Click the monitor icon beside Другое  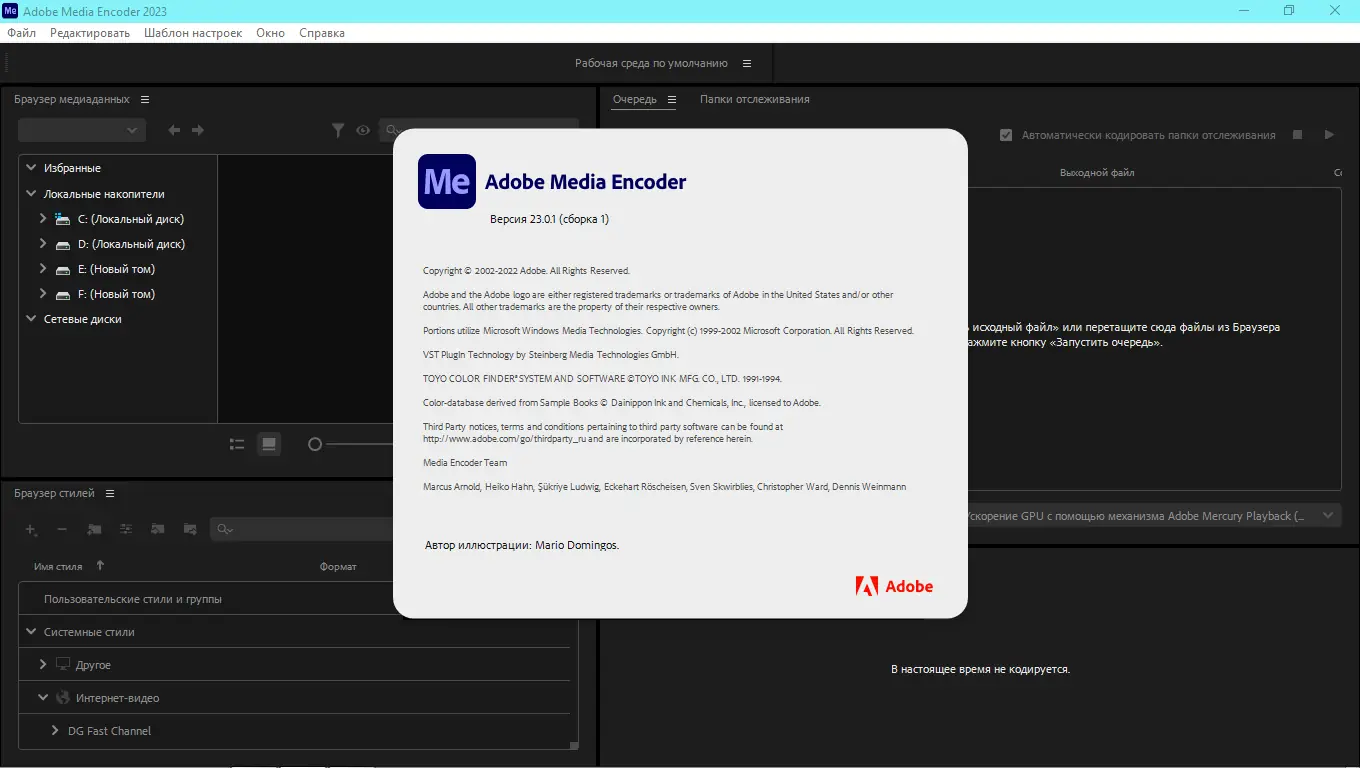(x=63, y=665)
